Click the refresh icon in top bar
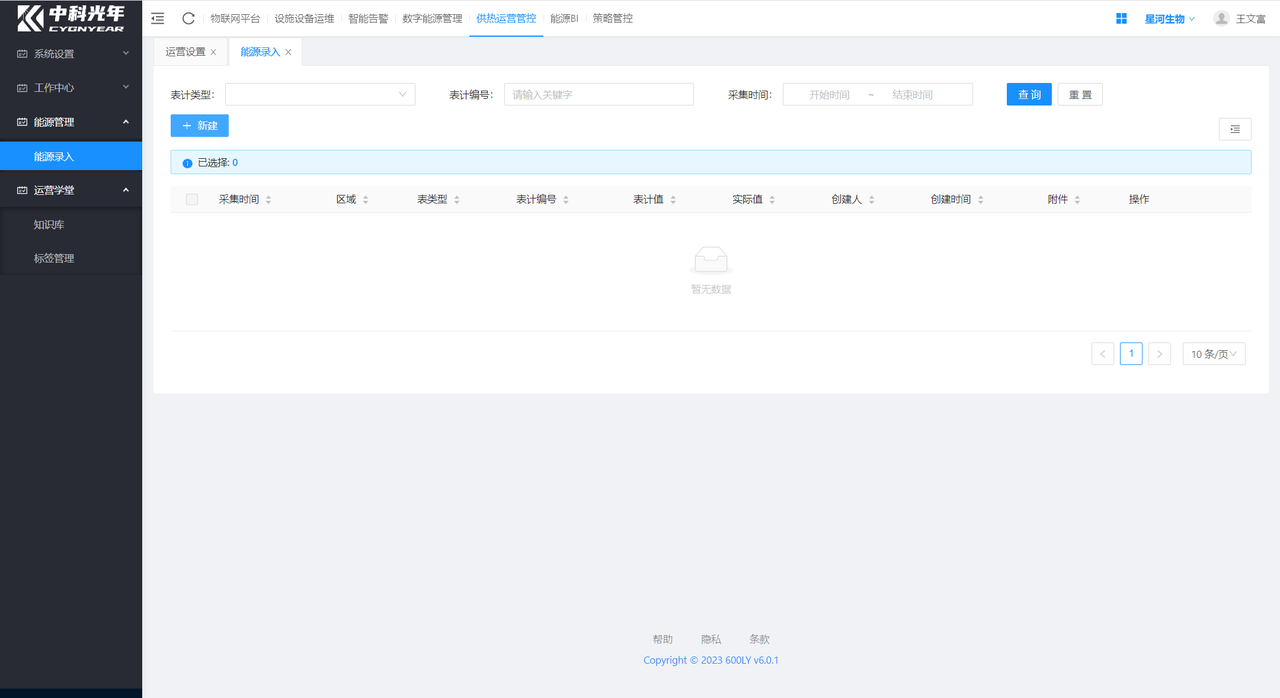 coord(188,18)
